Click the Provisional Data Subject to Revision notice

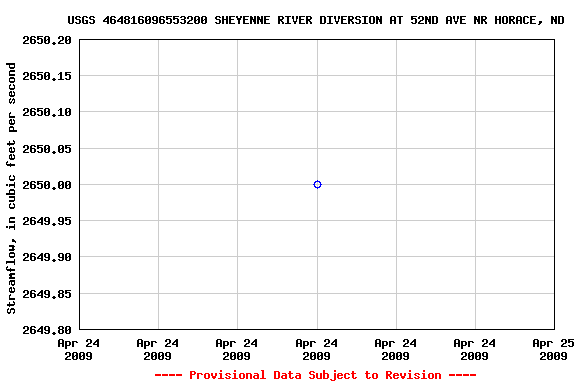tap(315, 375)
